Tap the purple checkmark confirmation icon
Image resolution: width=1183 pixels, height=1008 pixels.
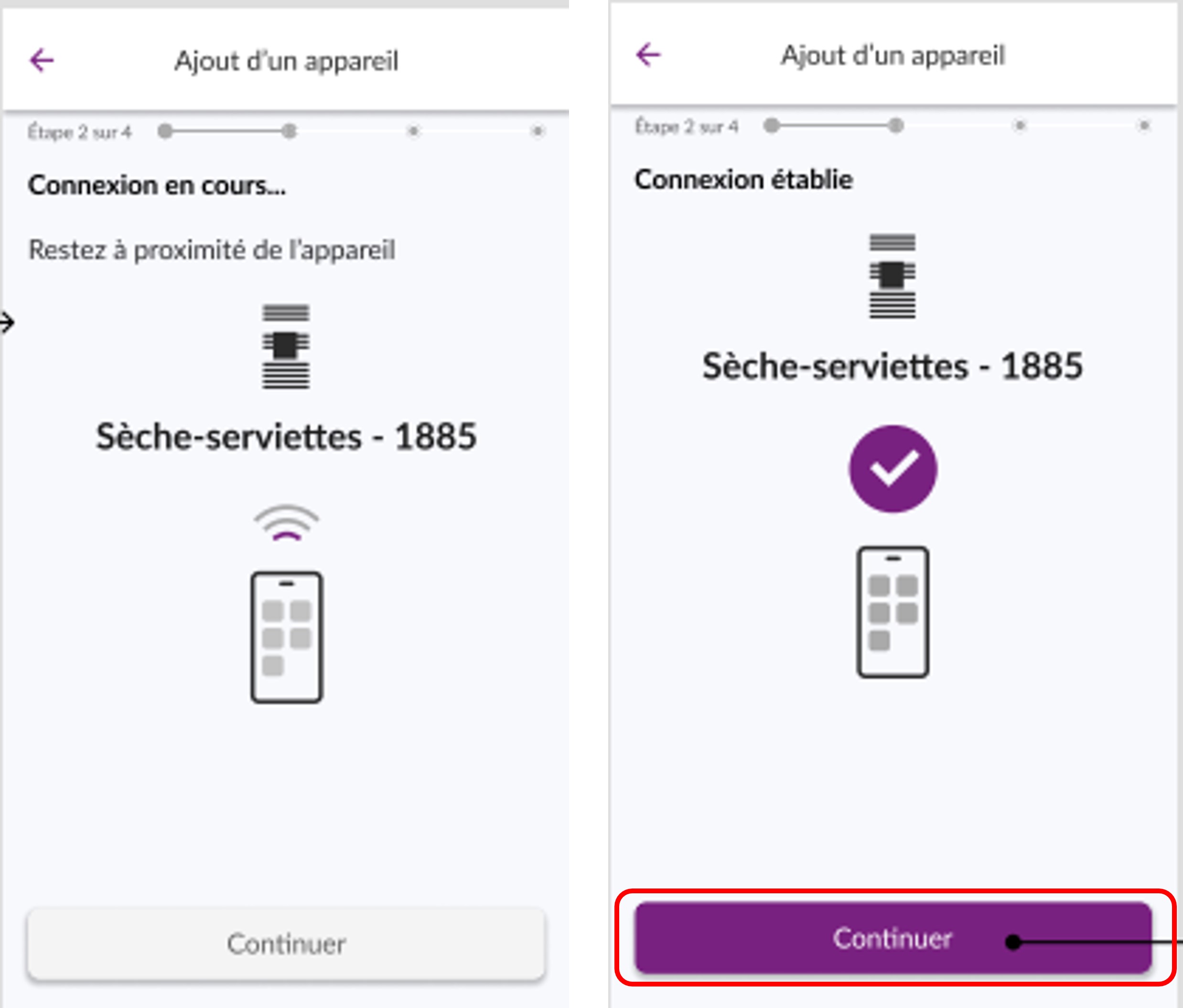tap(892, 468)
